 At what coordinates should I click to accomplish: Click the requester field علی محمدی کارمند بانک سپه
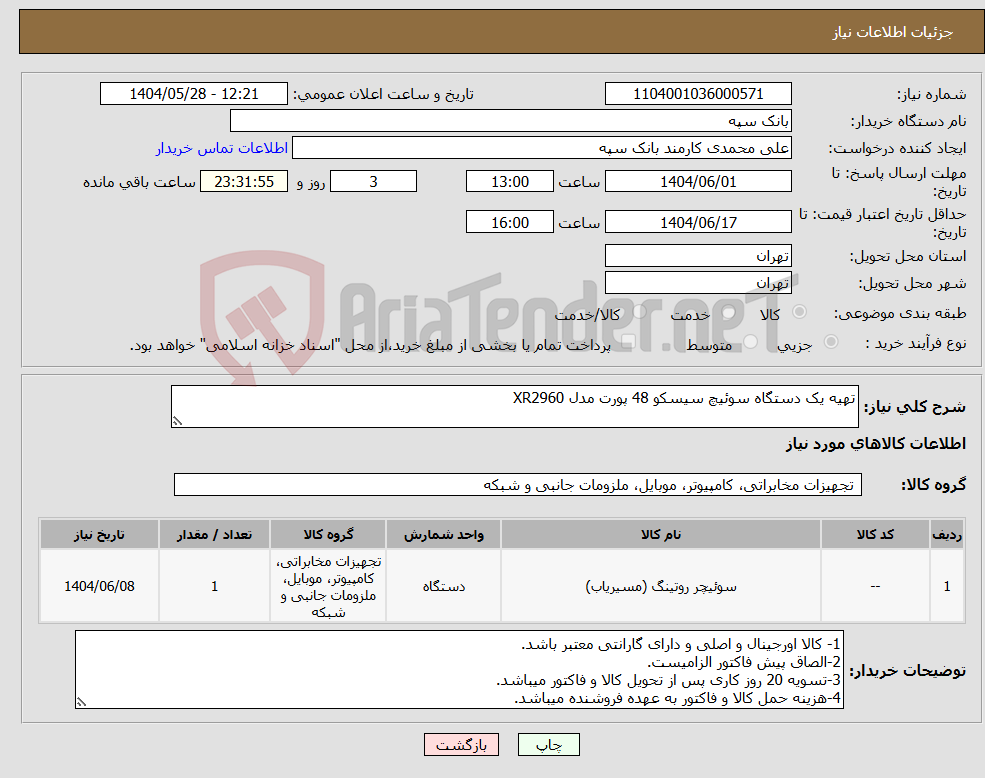point(541,148)
